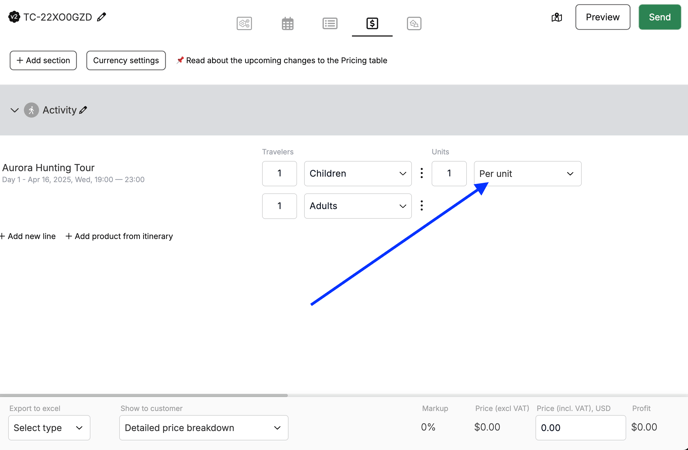Image resolution: width=688 pixels, height=450 pixels.
Task: Open the itinerary list tab icon
Action: point(330,23)
